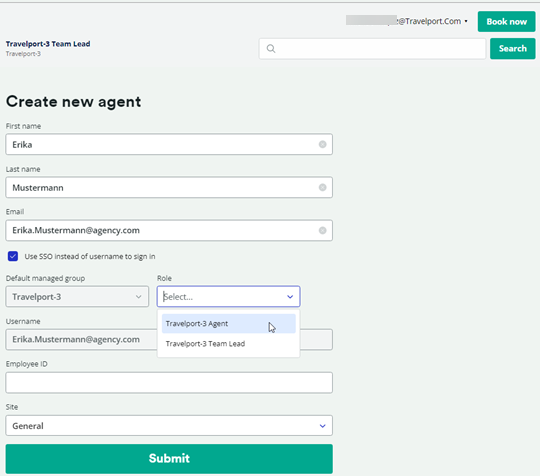The width and height of the screenshot is (540, 476).
Task: Click the magnifier icon in search bar
Action: click(271, 49)
